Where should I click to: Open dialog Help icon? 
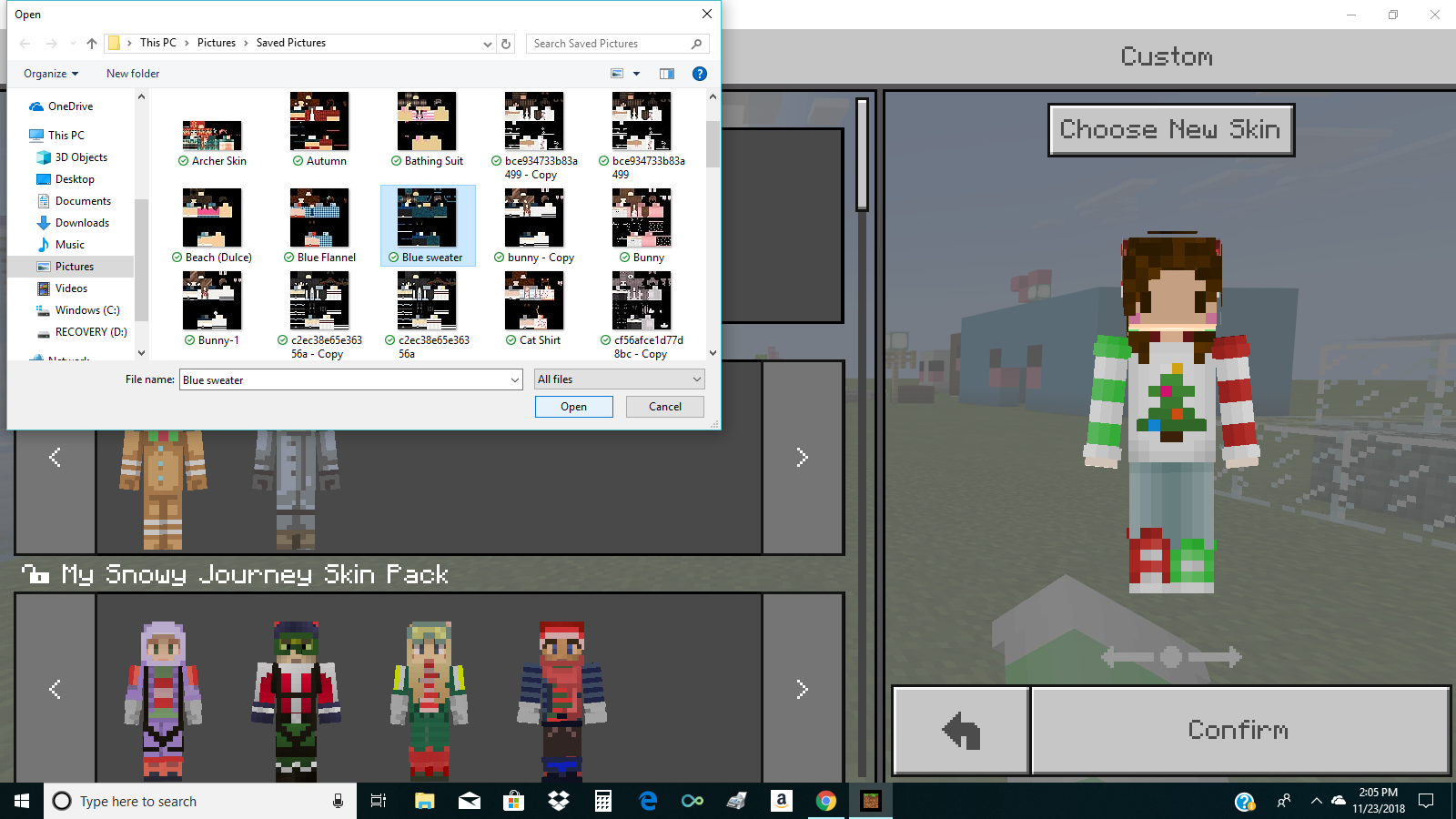point(700,74)
